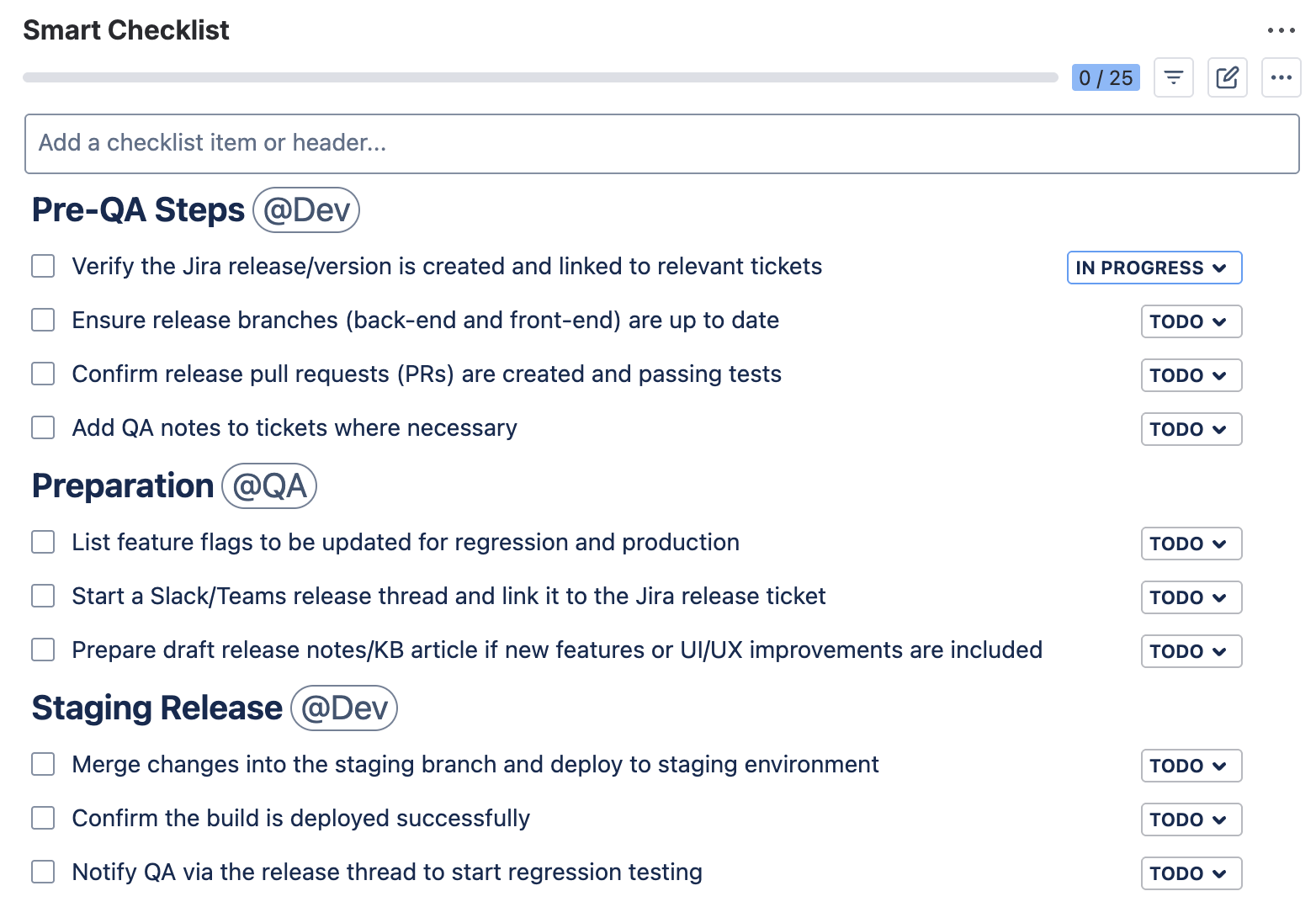The width and height of the screenshot is (1316, 907).
Task: Open the filter icon next to progress counter
Action: (x=1173, y=78)
